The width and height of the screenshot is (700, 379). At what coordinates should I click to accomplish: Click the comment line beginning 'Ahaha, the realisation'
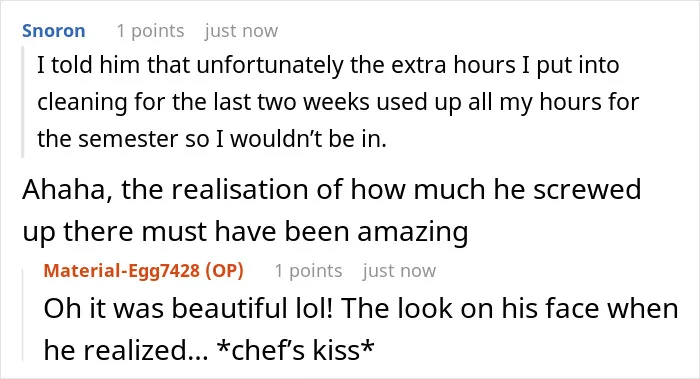tap(332, 189)
